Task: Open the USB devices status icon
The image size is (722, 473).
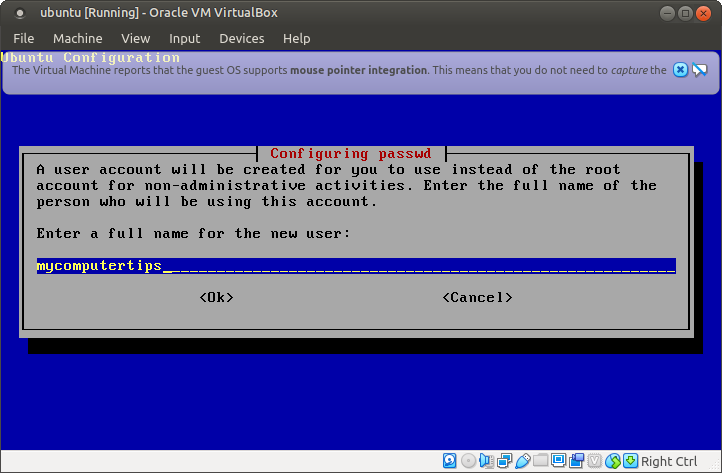Action: click(523, 461)
